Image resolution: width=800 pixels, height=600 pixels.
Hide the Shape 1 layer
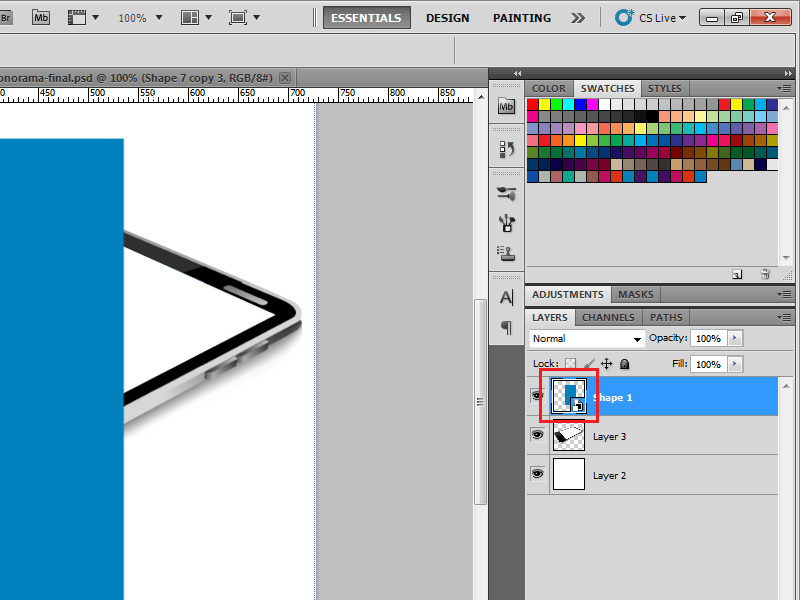[537, 394]
